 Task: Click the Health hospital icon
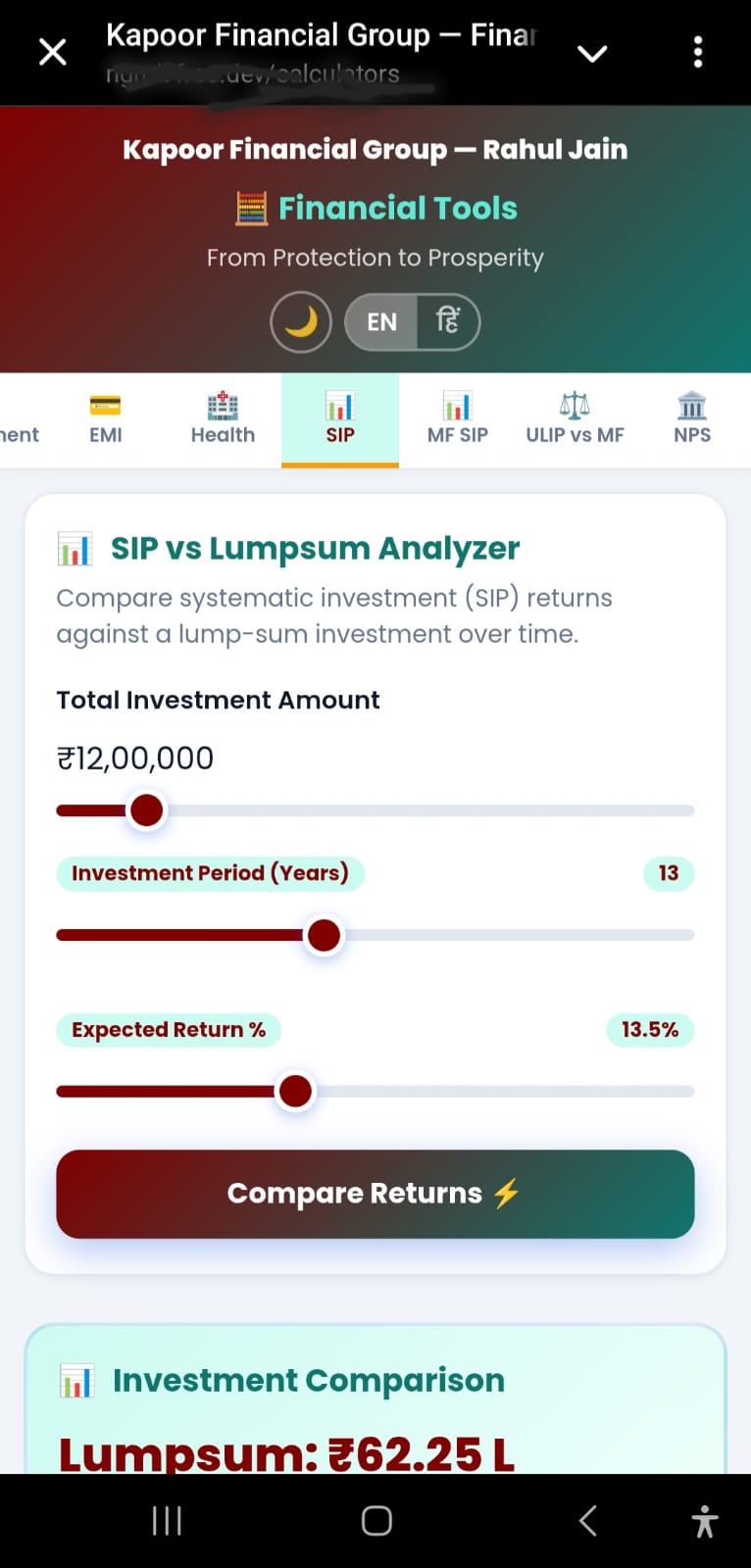coord(223,405)
